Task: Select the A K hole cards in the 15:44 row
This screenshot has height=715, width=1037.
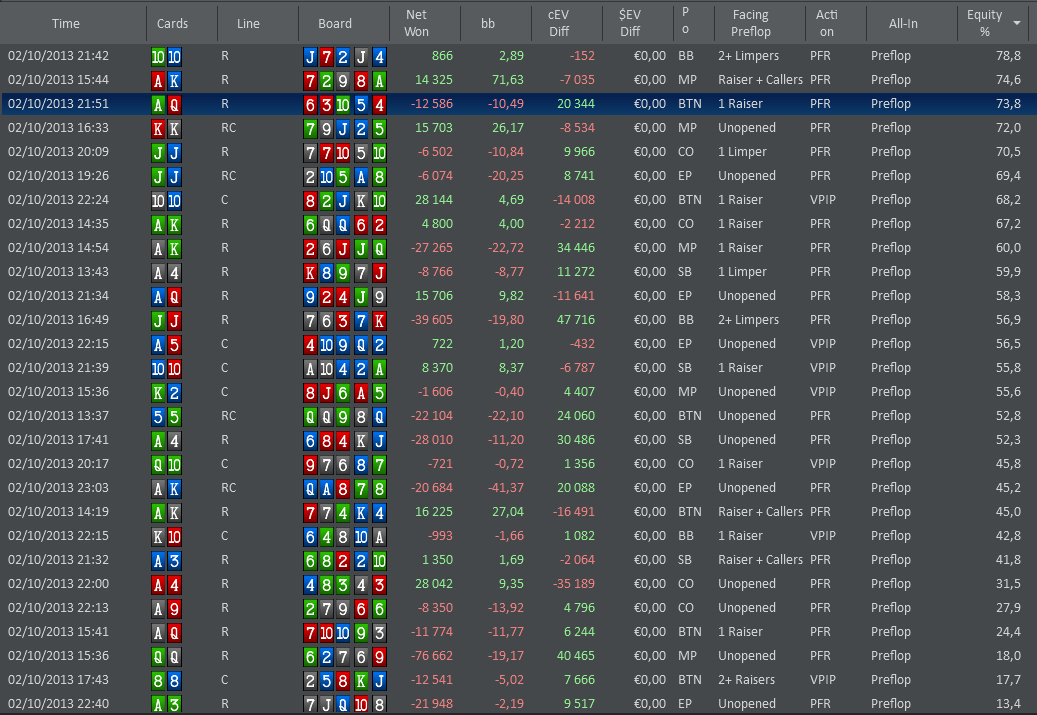Action: 166,81
